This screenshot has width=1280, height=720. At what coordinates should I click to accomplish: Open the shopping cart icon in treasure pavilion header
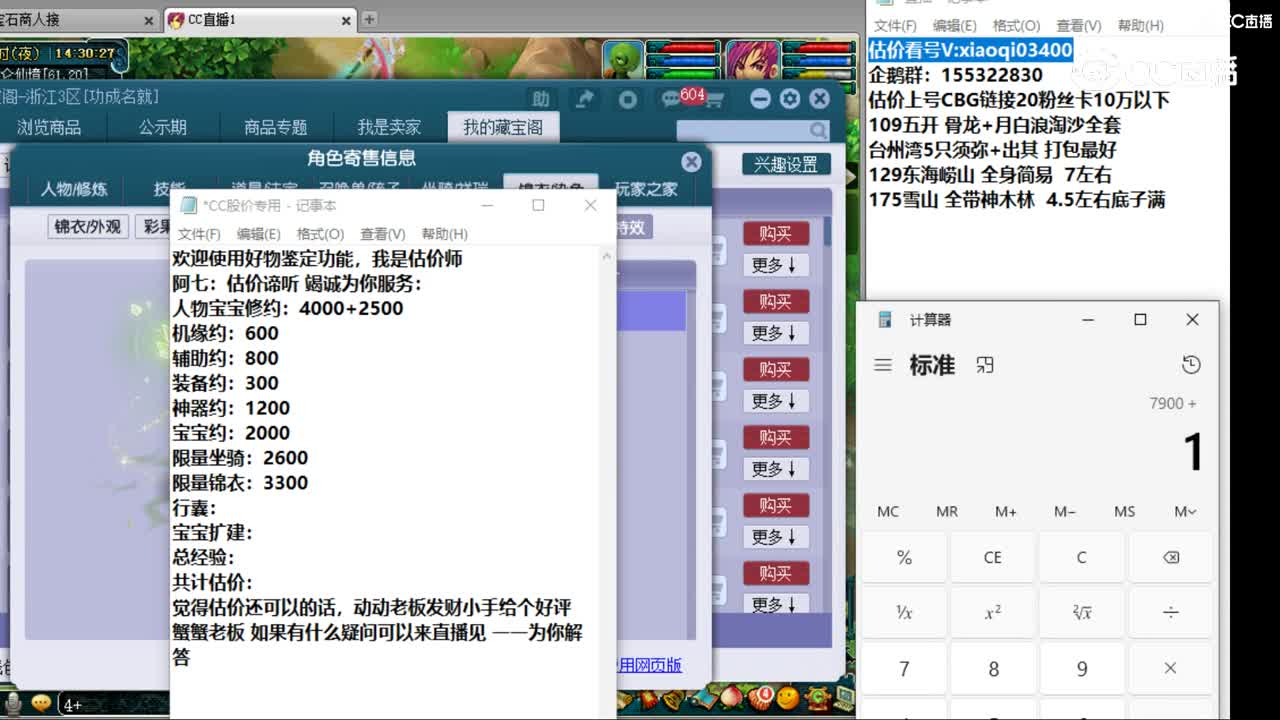(715, 100)
